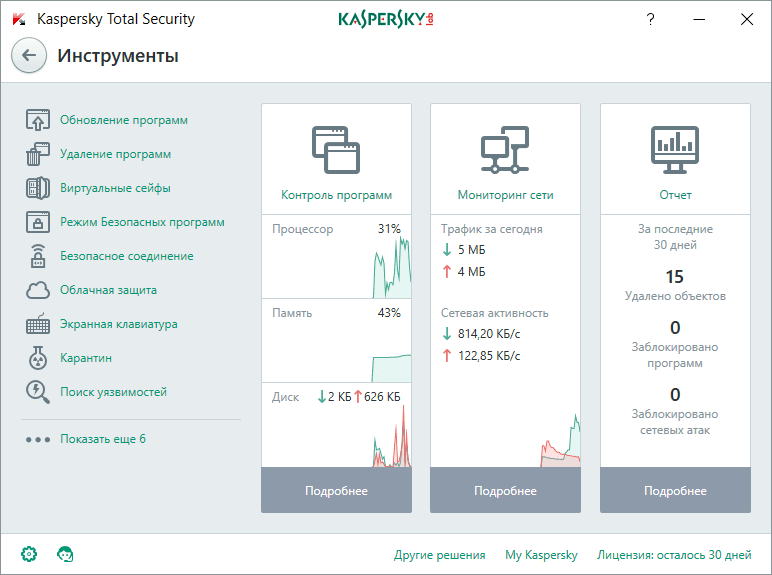
Task: Click the Лицензия: осталось 30 дней link
Action: coord(674,555)
